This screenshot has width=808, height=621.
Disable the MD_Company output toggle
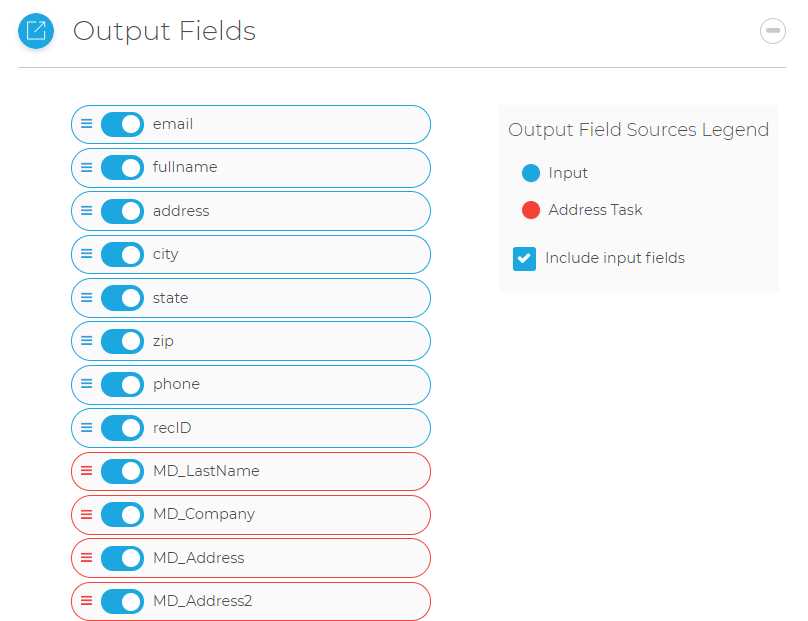122,514
